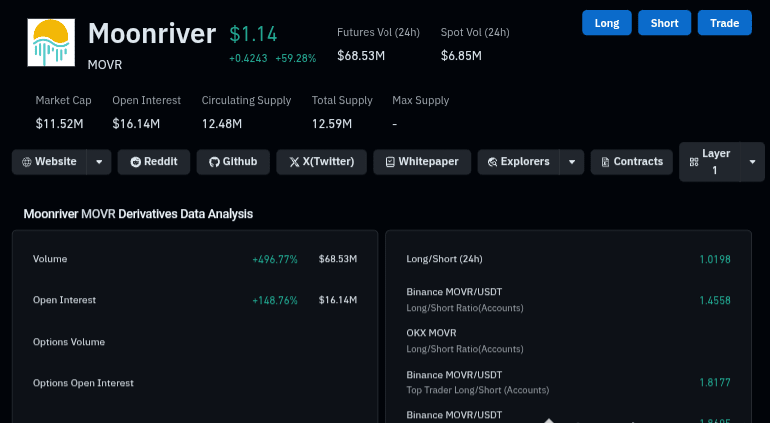The height and width of the screenshot is (423, 770).
Task: Click the Top Trader Long/Short 1.8177 value
Action: click(715, 382)
